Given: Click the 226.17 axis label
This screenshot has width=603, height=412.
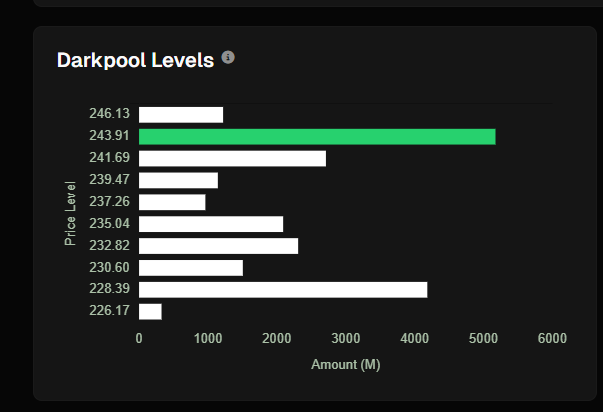Looking at the screenshot, I should 110,310.
